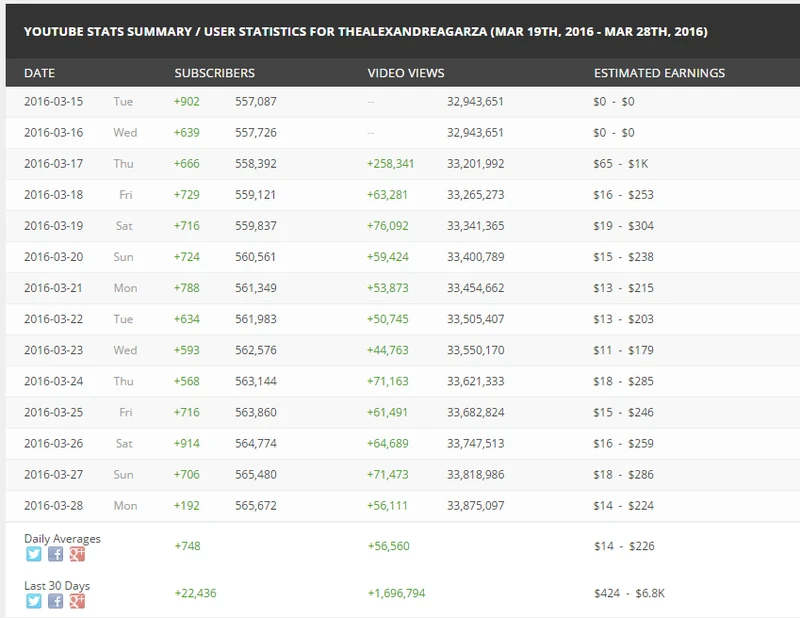This screenshot has width=800, height=618.
Task: Select date 2016-03-25
Action: coord(54,413)
